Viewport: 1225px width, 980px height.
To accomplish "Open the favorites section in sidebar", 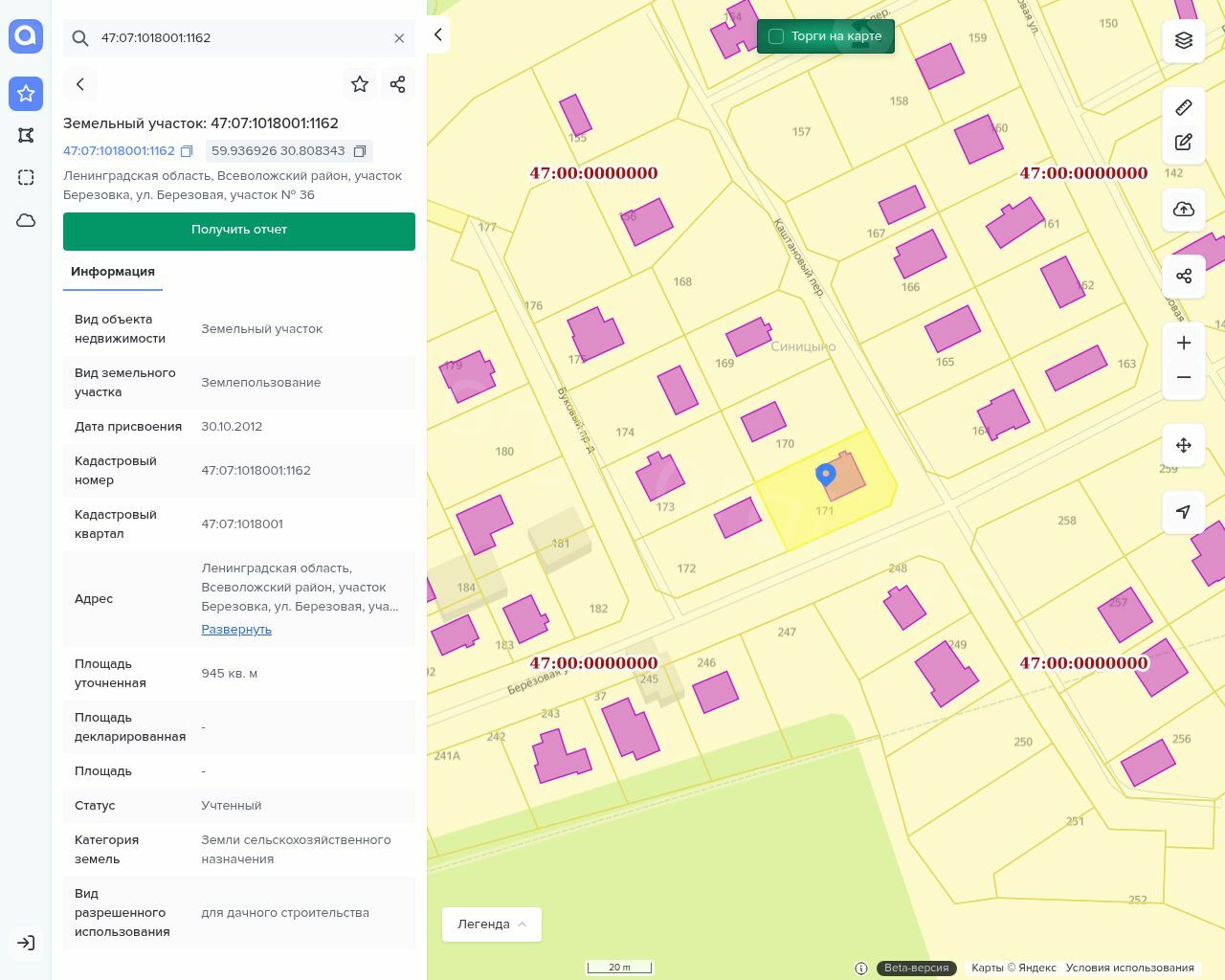I will [26, 94].
